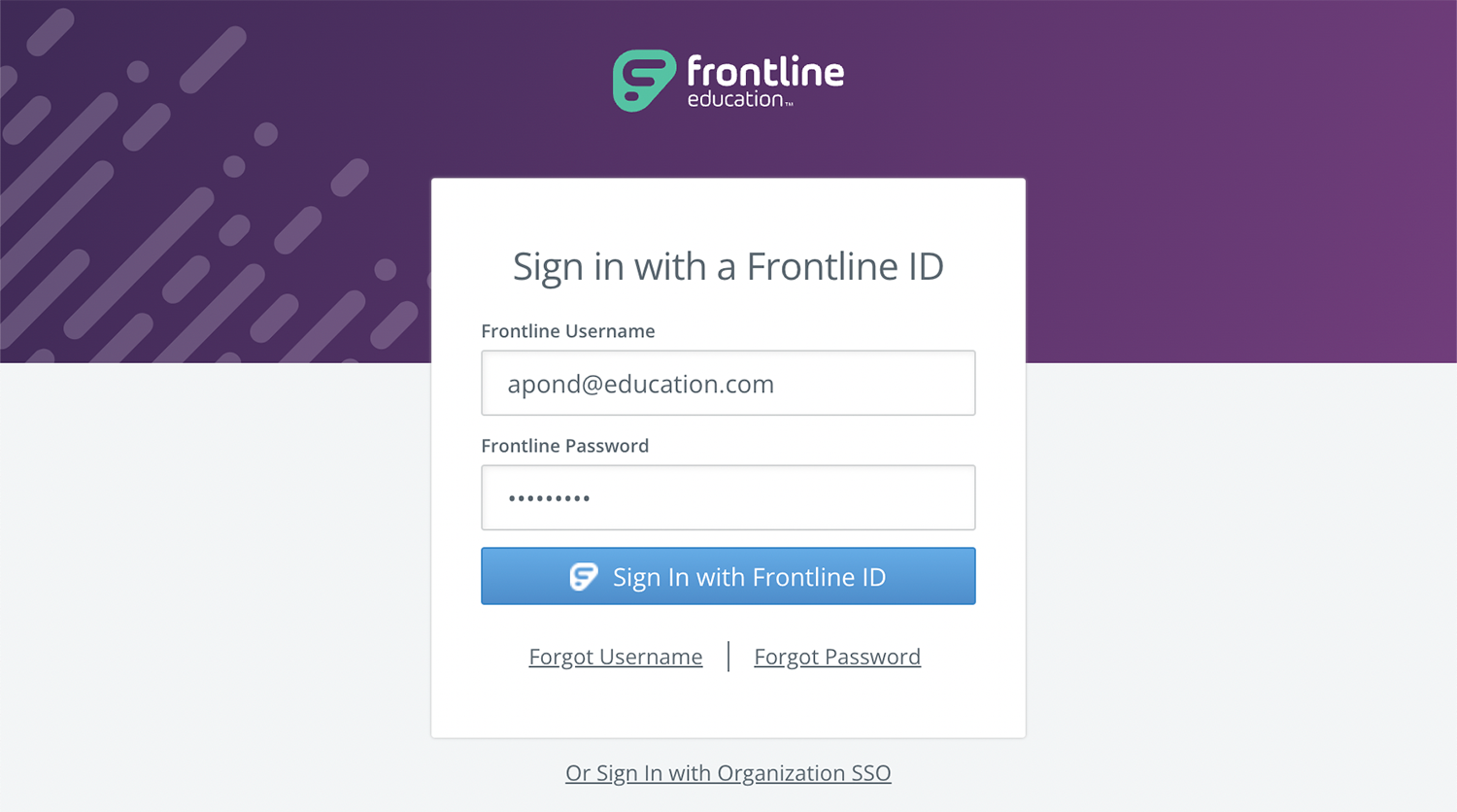
Task: Select the apond@education.com username text
Action: [641, 385]
